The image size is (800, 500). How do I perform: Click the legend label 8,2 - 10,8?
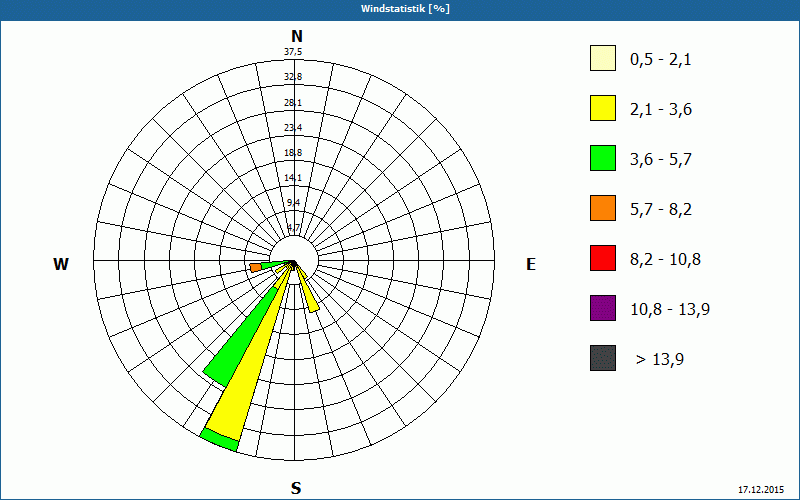pos(665,260)
